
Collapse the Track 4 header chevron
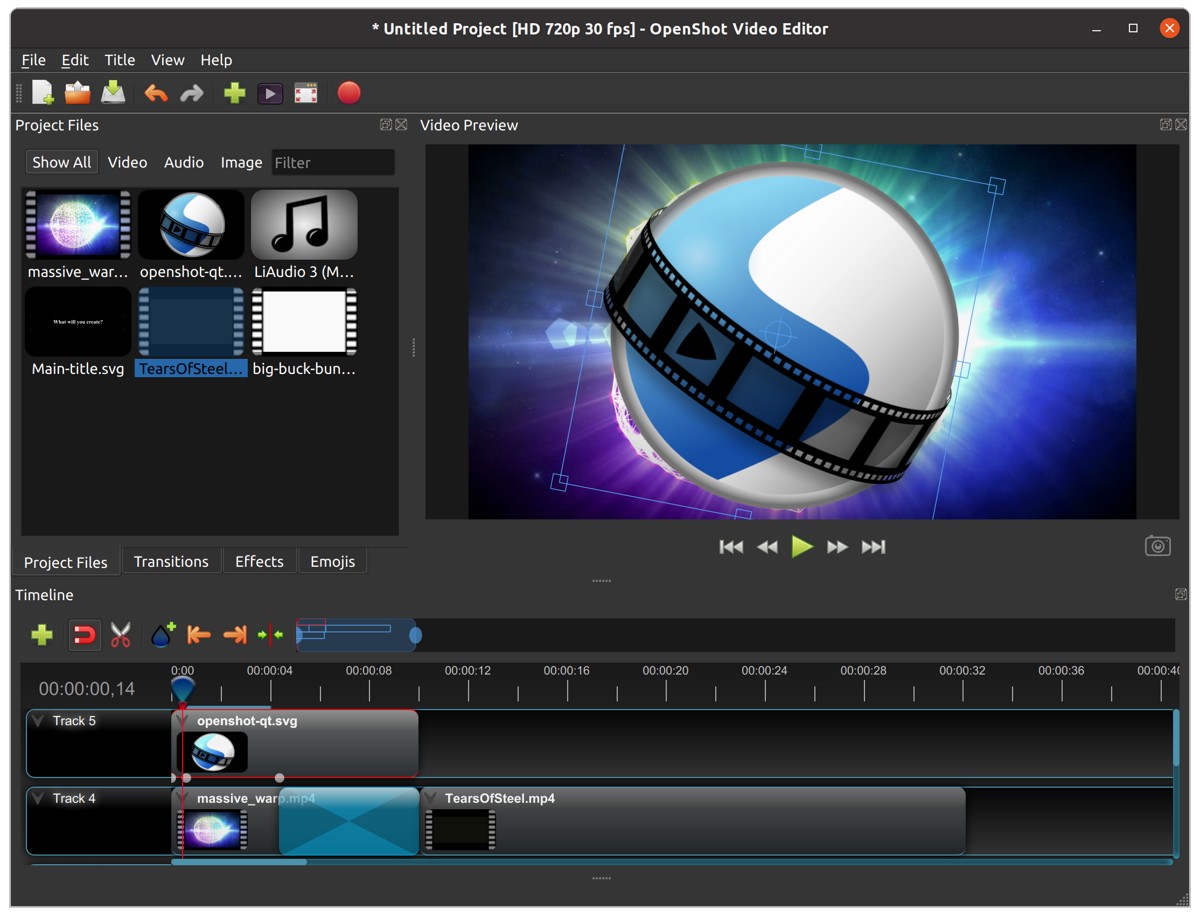[38, 798]
